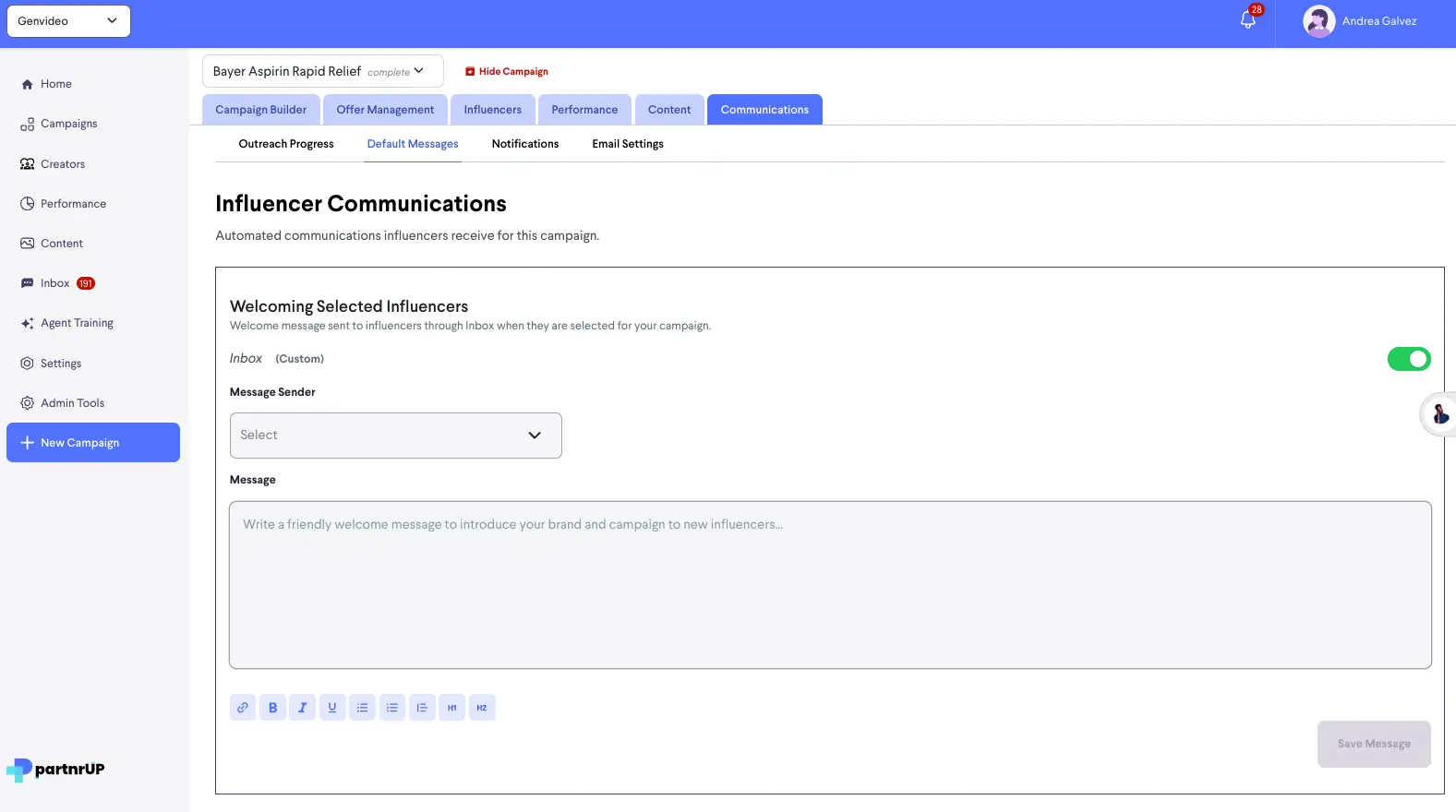The height and width of the screenshot is (812, 1456).
Task: Switch to Offer Management tab
Action: (x=385, y=110)
